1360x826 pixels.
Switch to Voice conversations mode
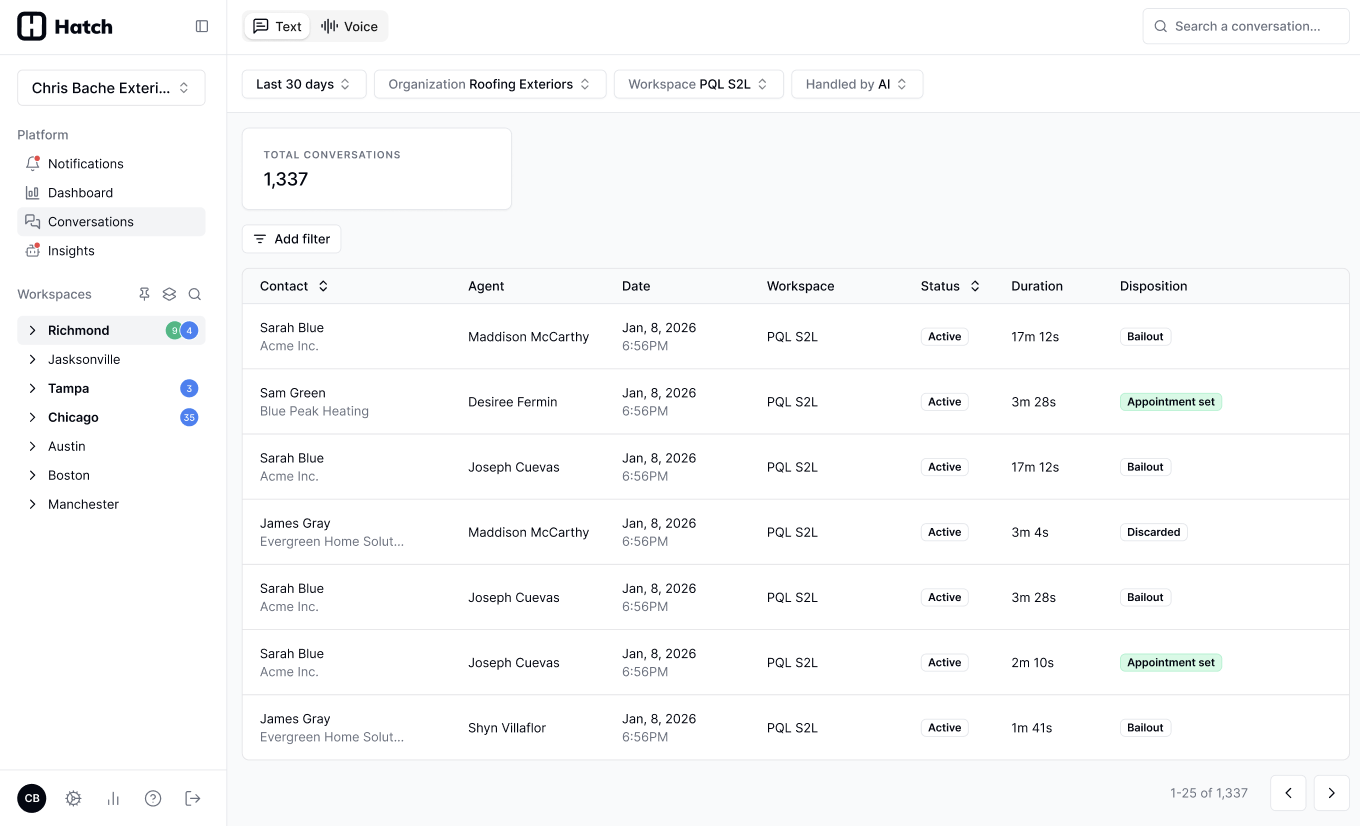point(349,26)
